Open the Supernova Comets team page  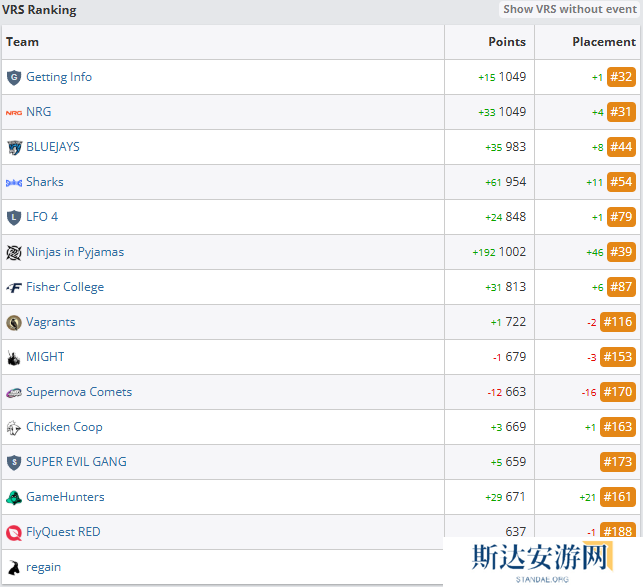[x=79, y=392]
